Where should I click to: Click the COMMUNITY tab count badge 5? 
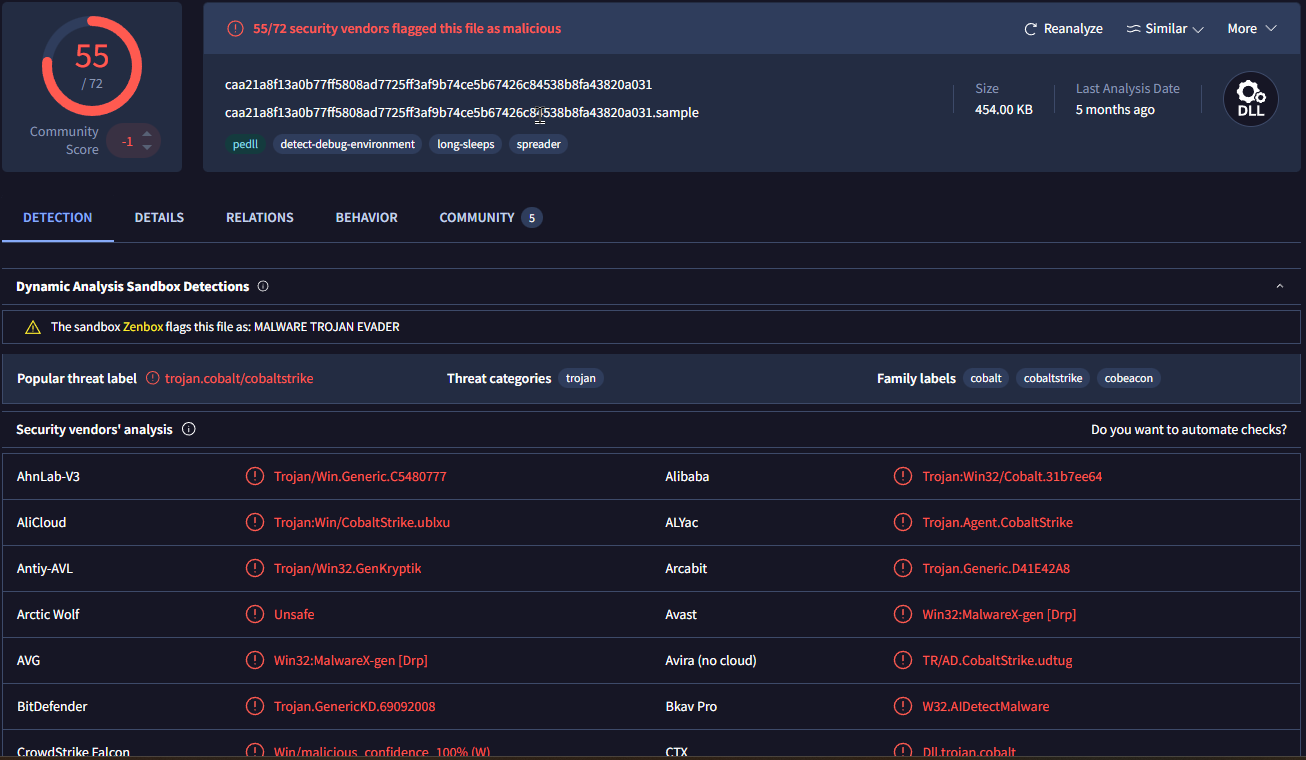pos(532,217)
